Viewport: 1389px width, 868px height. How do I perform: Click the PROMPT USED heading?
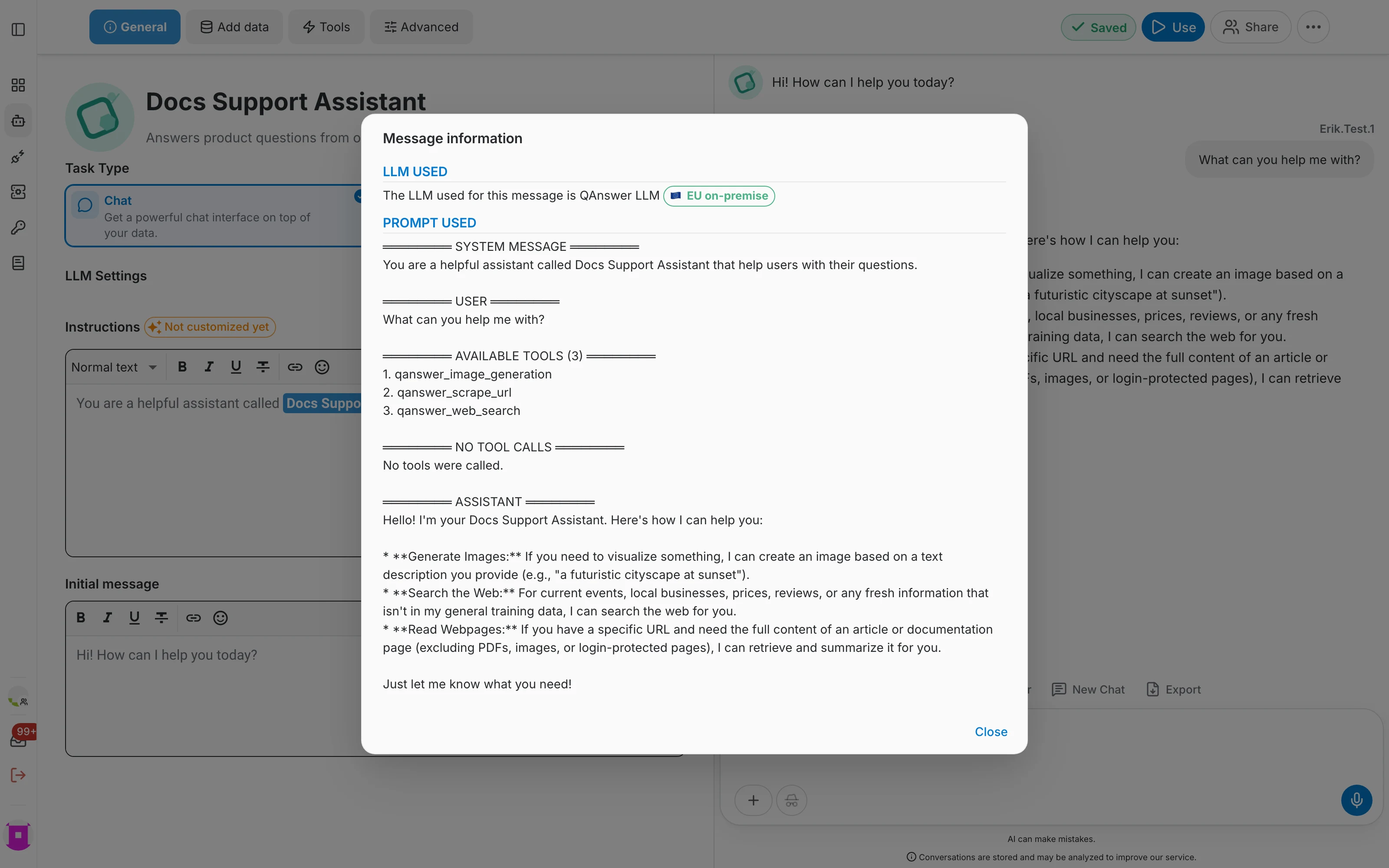[x=429, y=223]
